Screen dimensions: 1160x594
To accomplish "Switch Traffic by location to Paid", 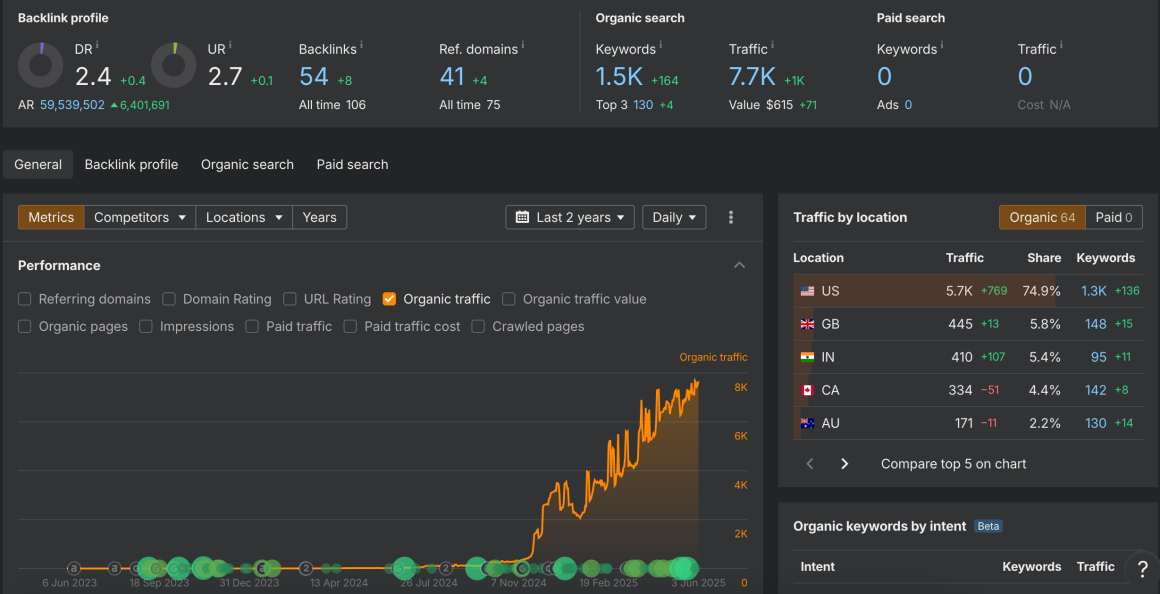I will click(1112, 217).
